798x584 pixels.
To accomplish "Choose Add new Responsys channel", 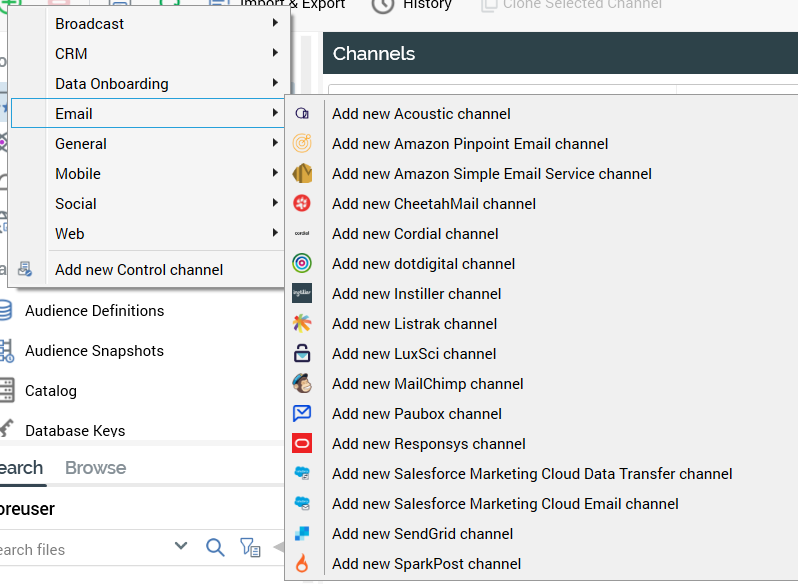I will pos(429,444).
